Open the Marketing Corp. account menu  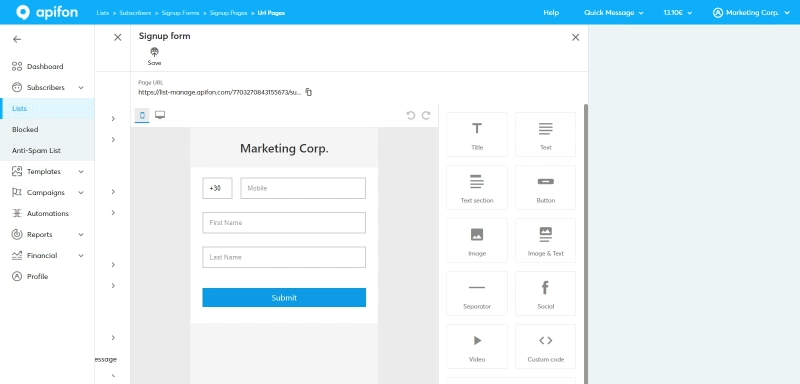pyautogui.click(x=752, y=13)
